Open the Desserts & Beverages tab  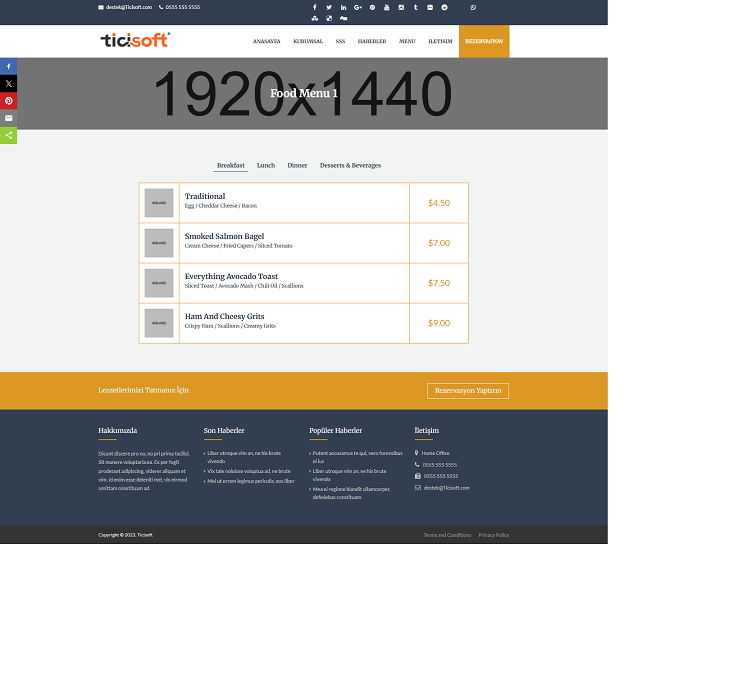350,165
